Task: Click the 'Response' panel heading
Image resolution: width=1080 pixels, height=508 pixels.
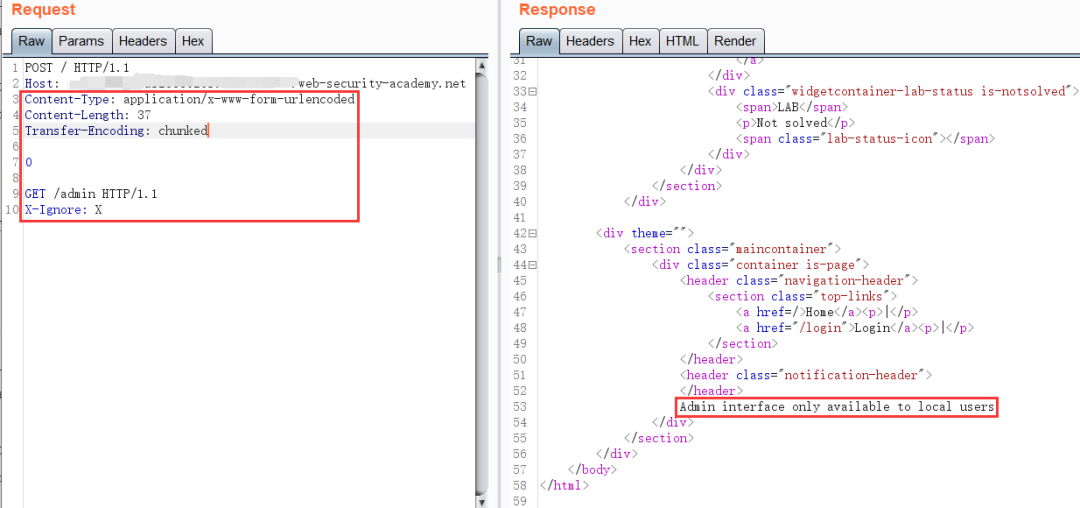Action: pos(557,10)
